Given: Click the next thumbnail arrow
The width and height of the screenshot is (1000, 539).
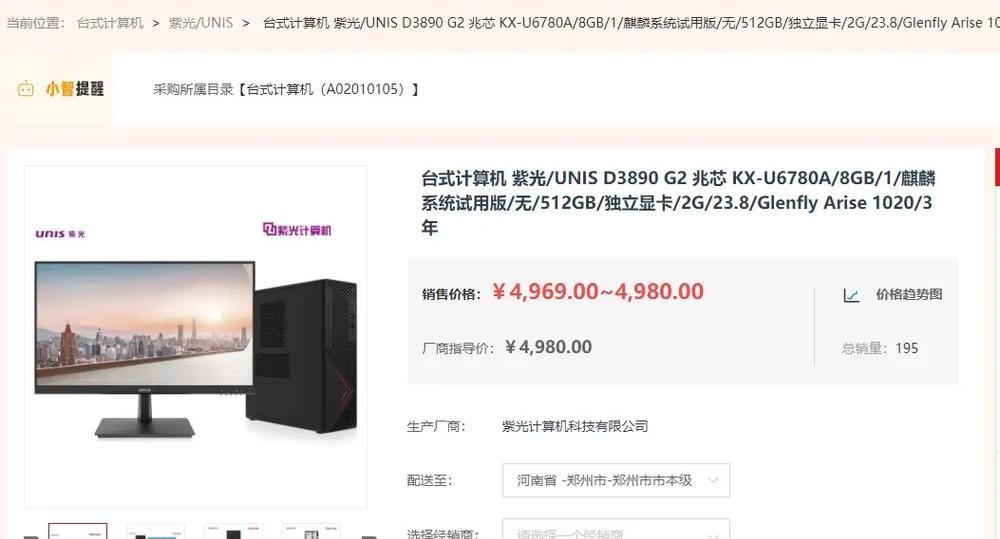Looking at the screenshot, I should coord(369,536).
